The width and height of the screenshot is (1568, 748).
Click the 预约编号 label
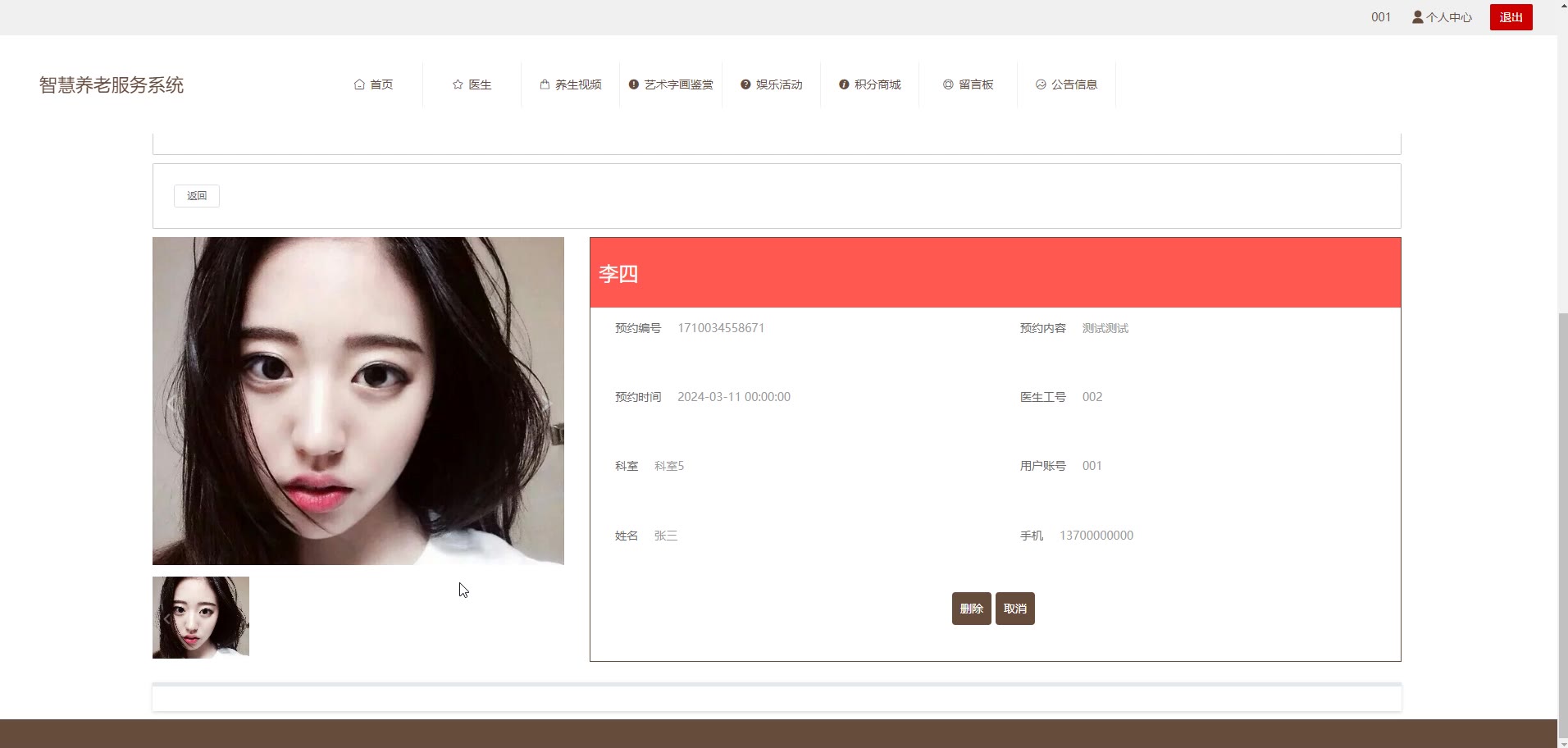coord(638,328)
